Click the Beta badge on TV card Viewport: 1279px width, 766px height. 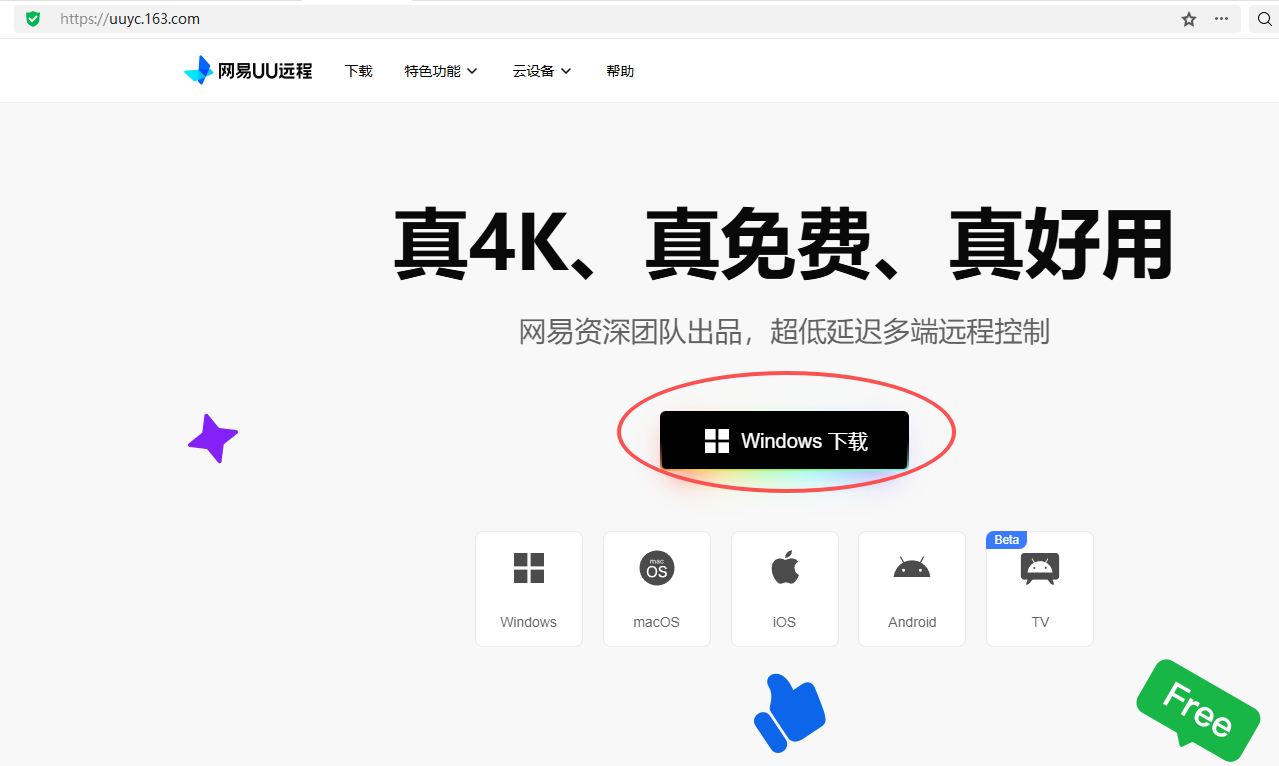(1007, 540)
